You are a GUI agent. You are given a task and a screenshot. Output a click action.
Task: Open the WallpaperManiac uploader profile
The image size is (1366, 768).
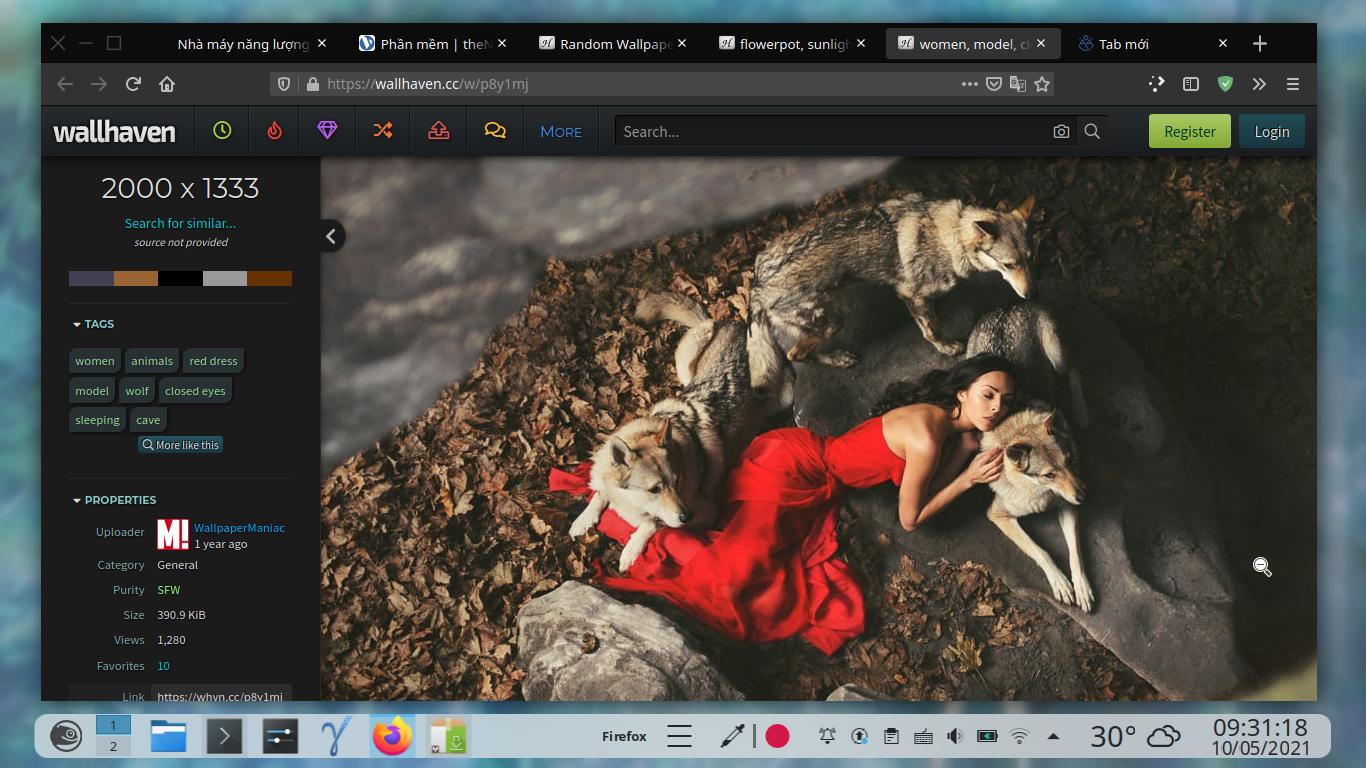239,528
